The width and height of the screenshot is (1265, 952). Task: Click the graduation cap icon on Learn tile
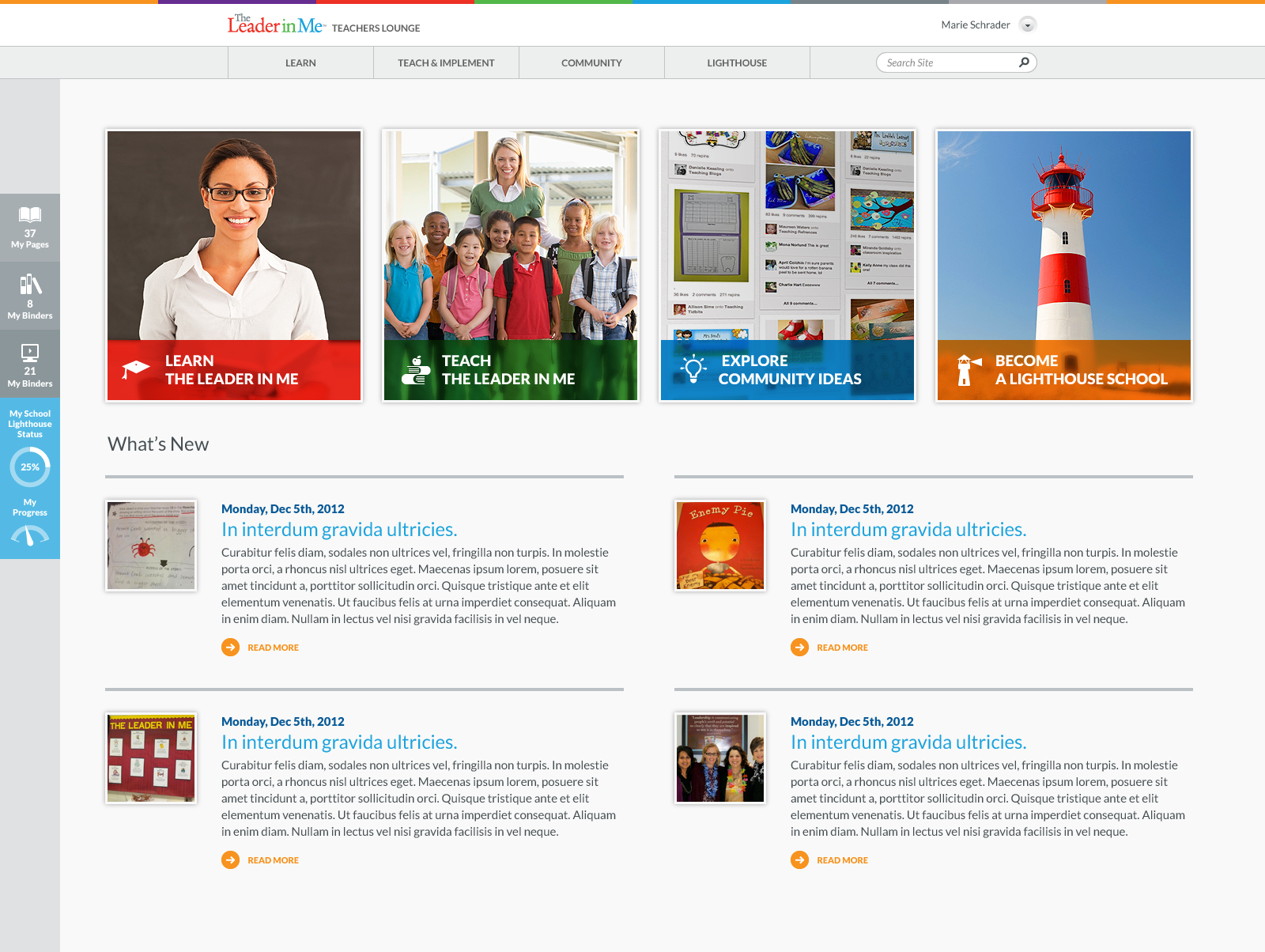tap(136, 368)
